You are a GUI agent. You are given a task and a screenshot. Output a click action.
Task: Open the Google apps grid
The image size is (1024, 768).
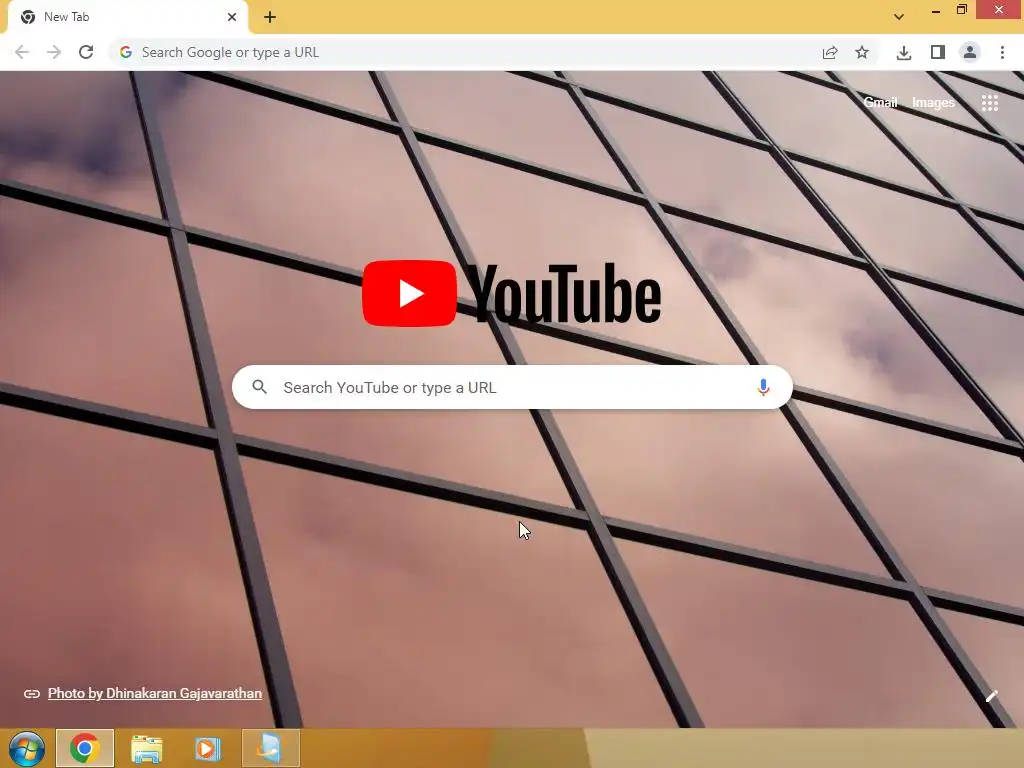point(989,103)
